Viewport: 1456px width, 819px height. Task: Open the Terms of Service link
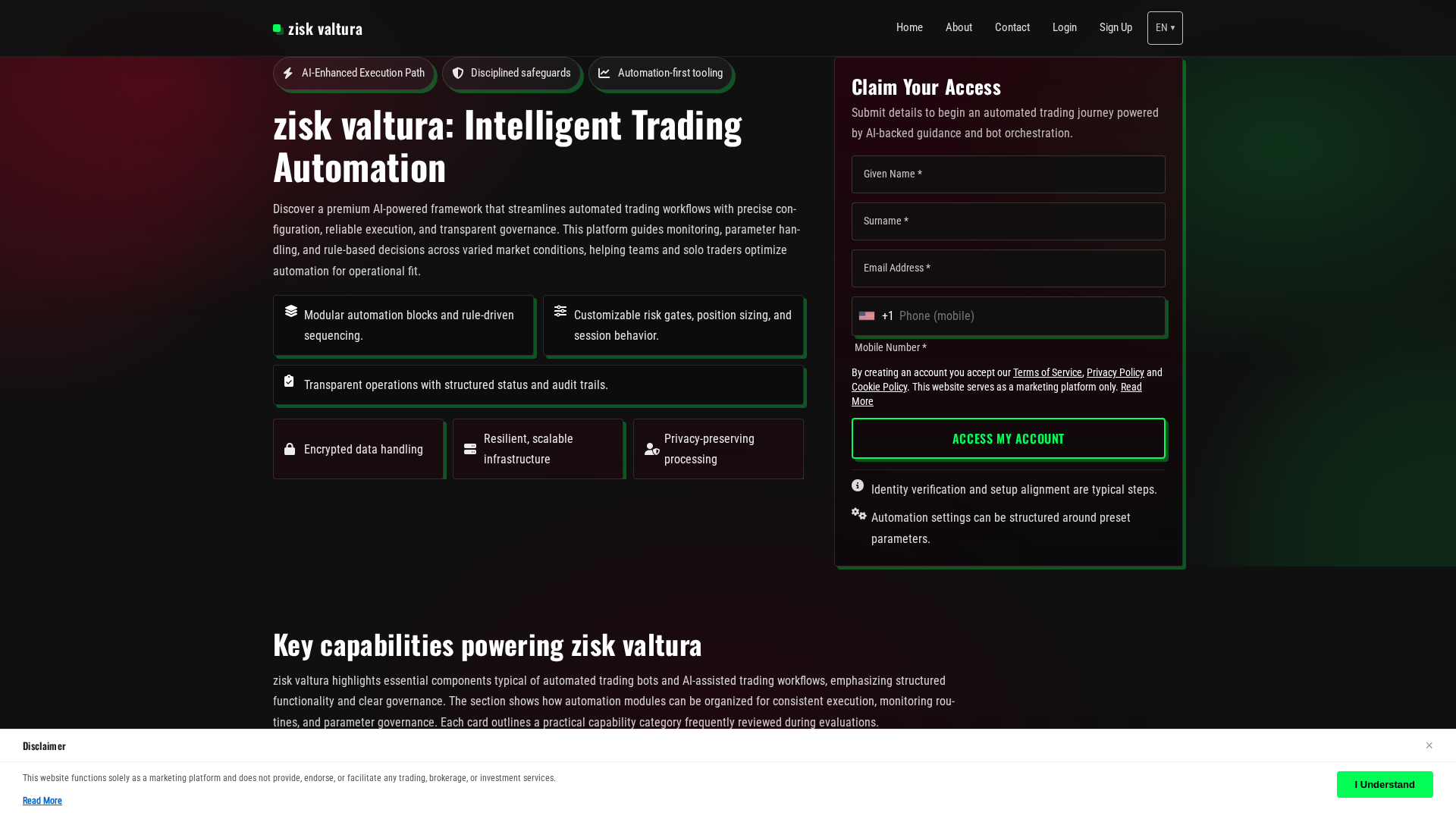click(x=1047, y=372)
